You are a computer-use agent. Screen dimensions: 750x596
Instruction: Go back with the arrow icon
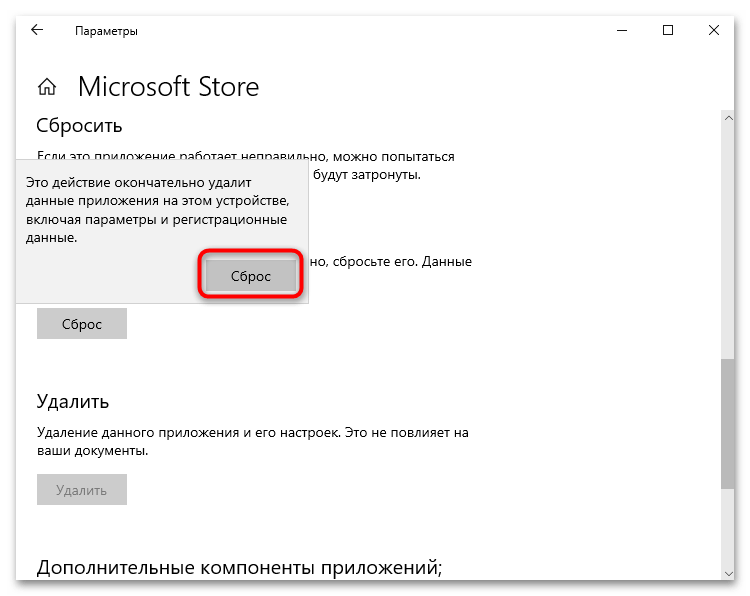point(37,30)
